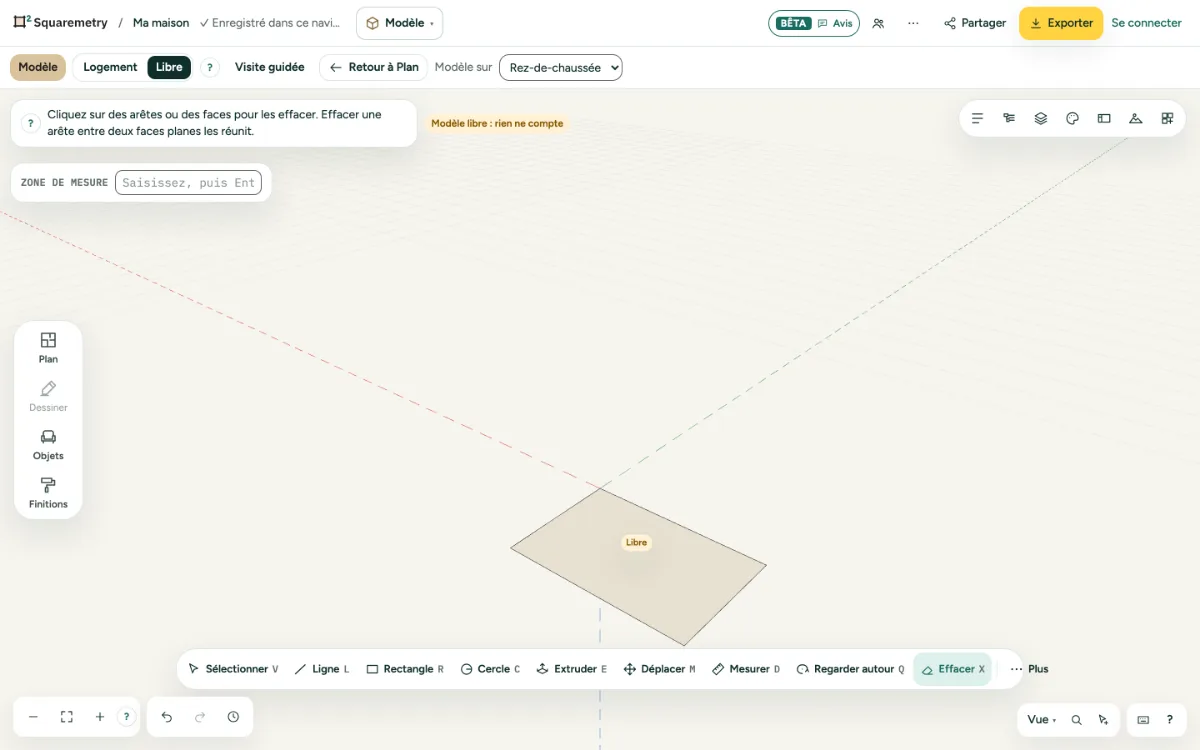Screen dimensions: 1200x750
Task: Choose the Sélectionner arrow tool
Action: coord(233,669)
